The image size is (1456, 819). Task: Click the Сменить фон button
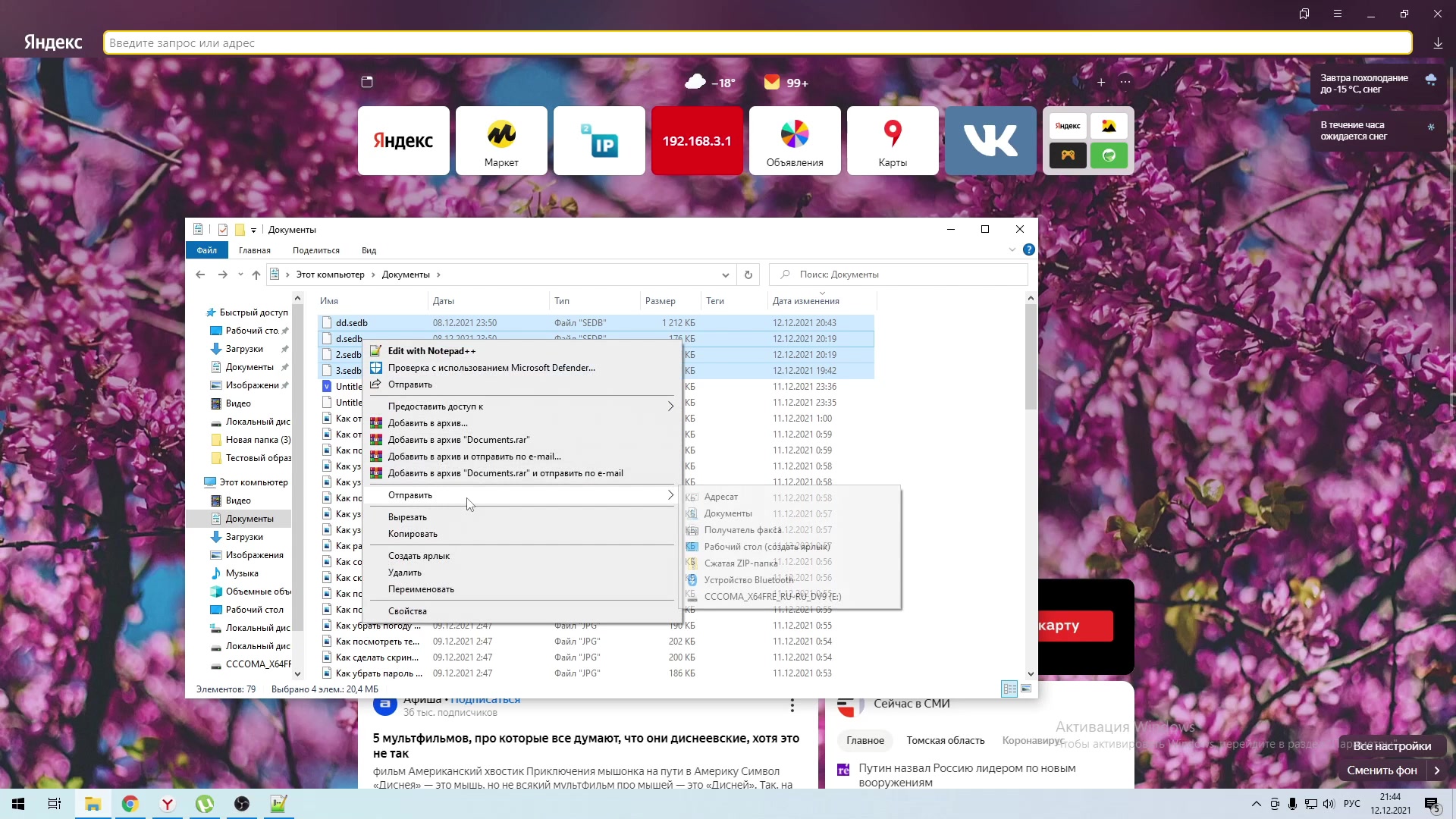point(1382,770)
